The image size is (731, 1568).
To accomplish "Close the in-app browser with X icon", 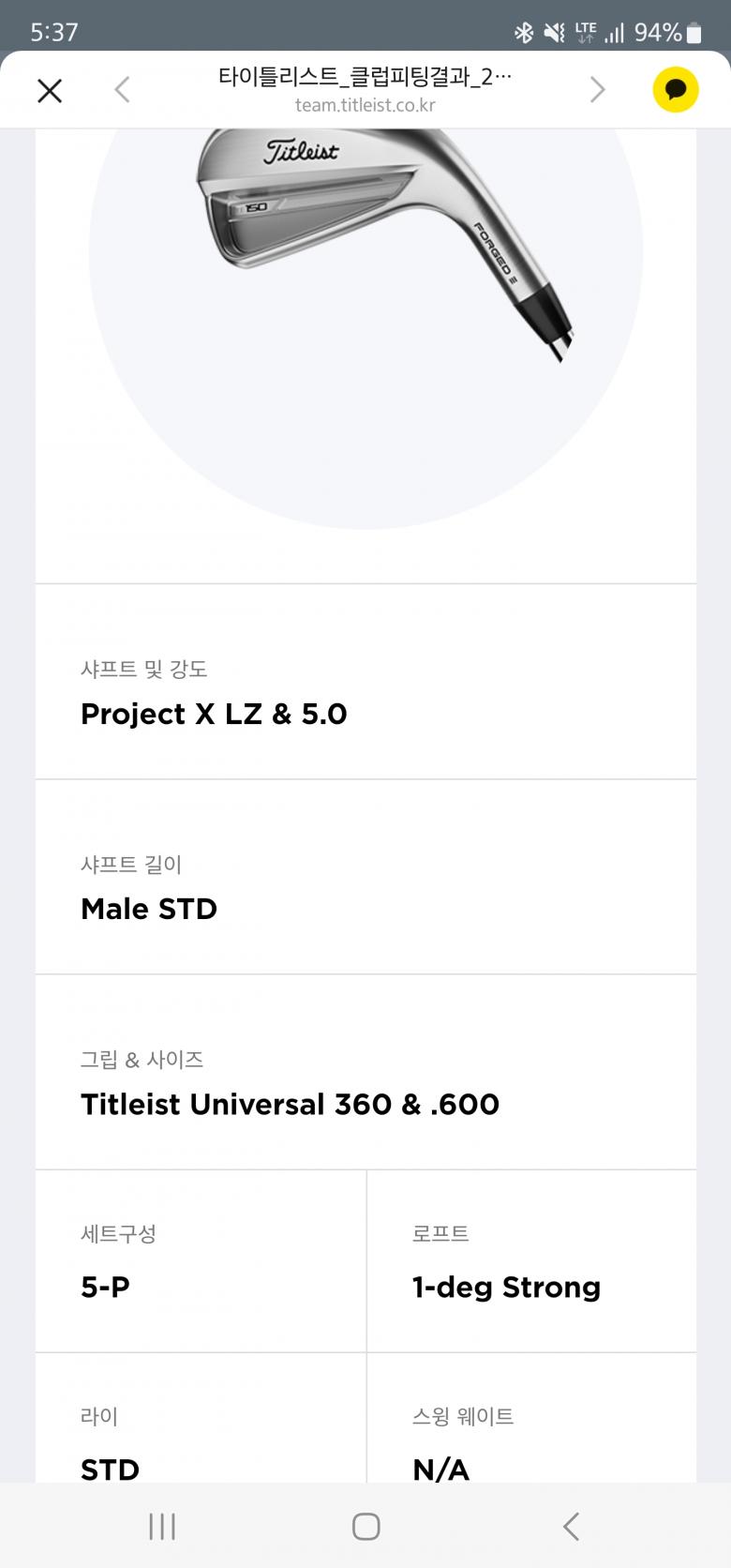I will [x=50, y=90].
